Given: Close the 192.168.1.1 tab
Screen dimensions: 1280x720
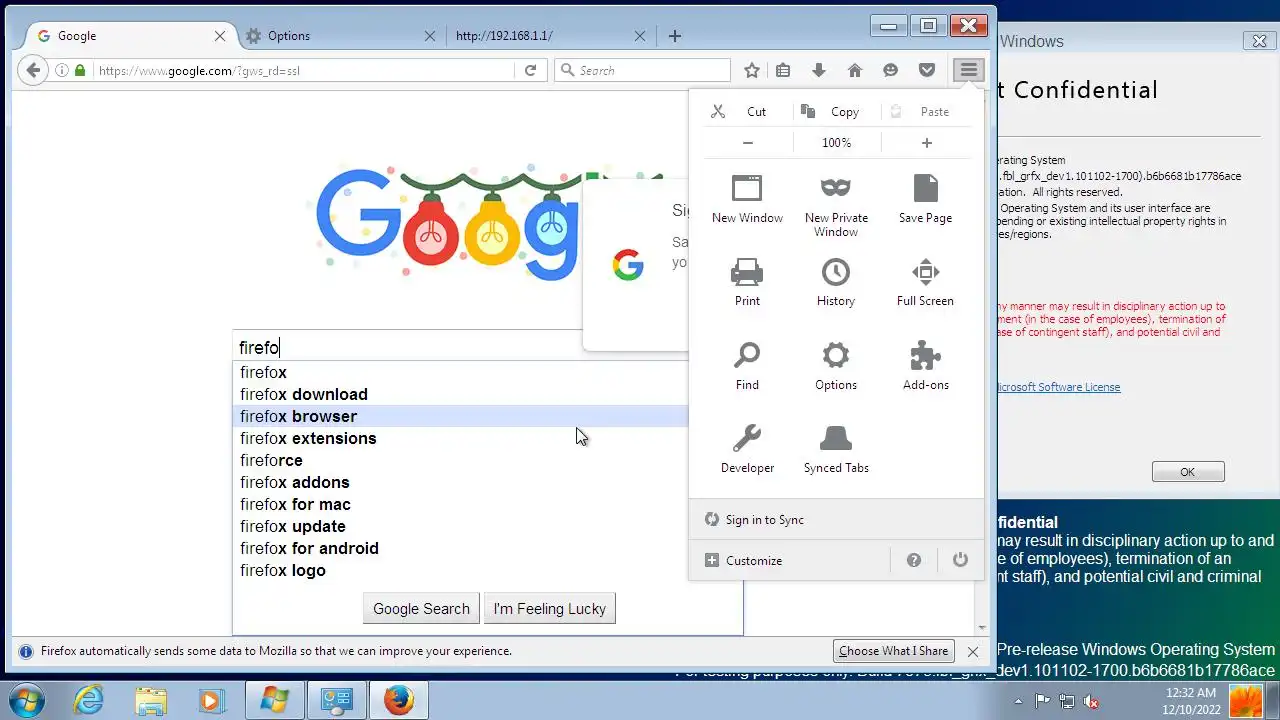Looking at the screenshot, I should (x=640, y=36).
